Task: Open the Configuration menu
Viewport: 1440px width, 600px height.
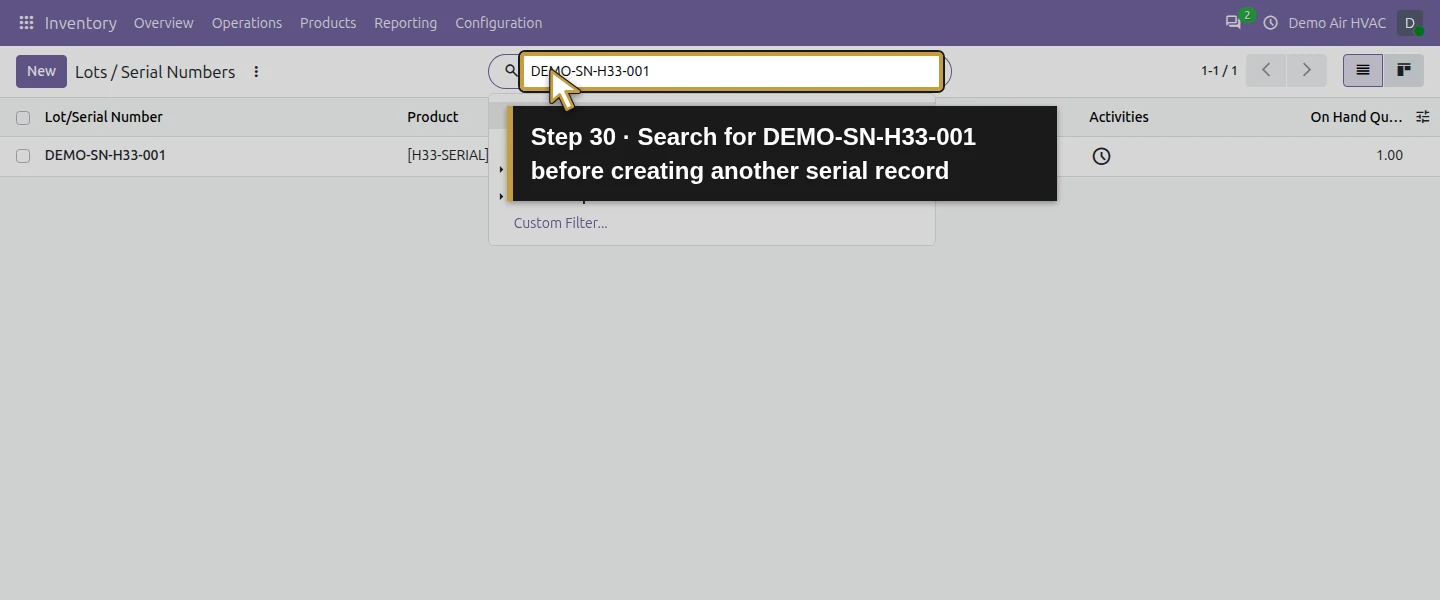Action: (x=499, y=22)
